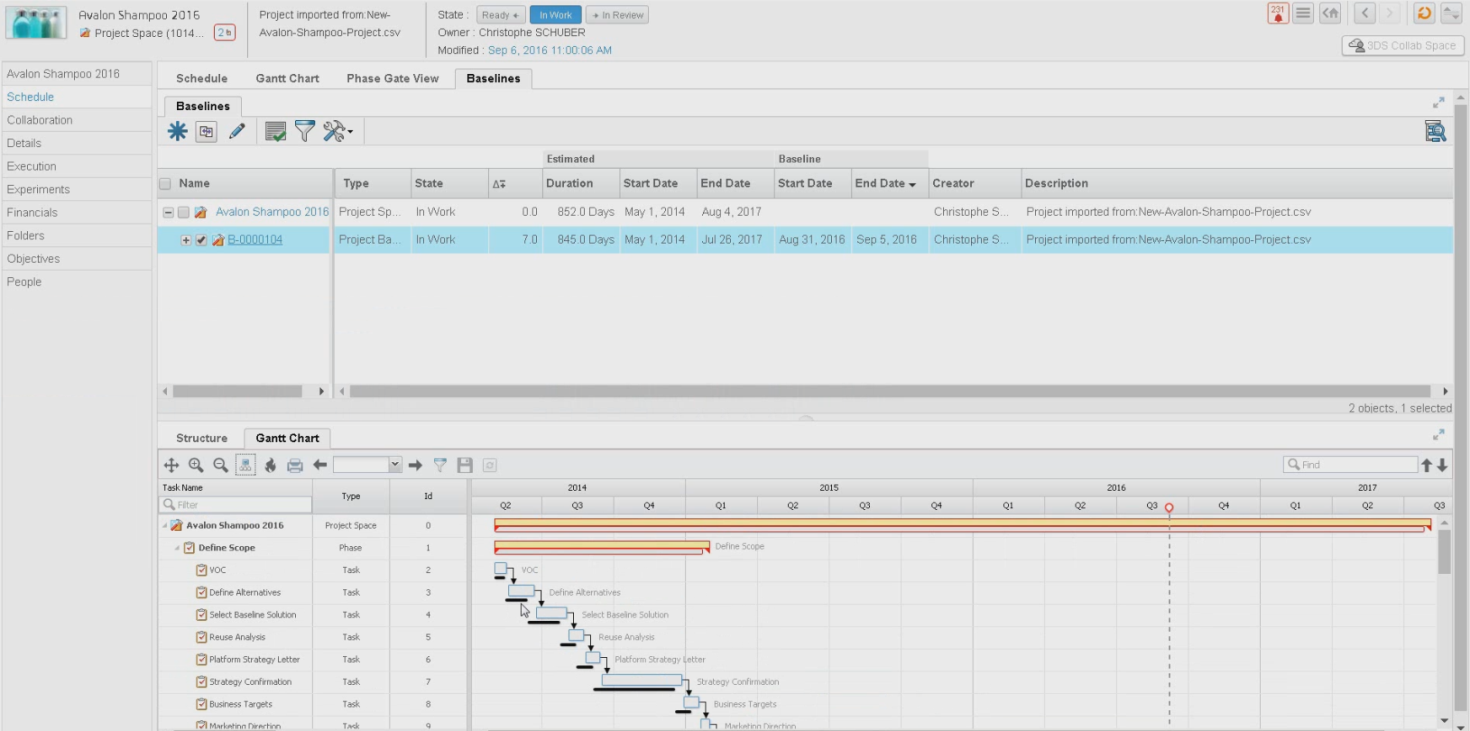Click the Gantt save floppy icon
The image size is (1470, 731).
point(465,465)
